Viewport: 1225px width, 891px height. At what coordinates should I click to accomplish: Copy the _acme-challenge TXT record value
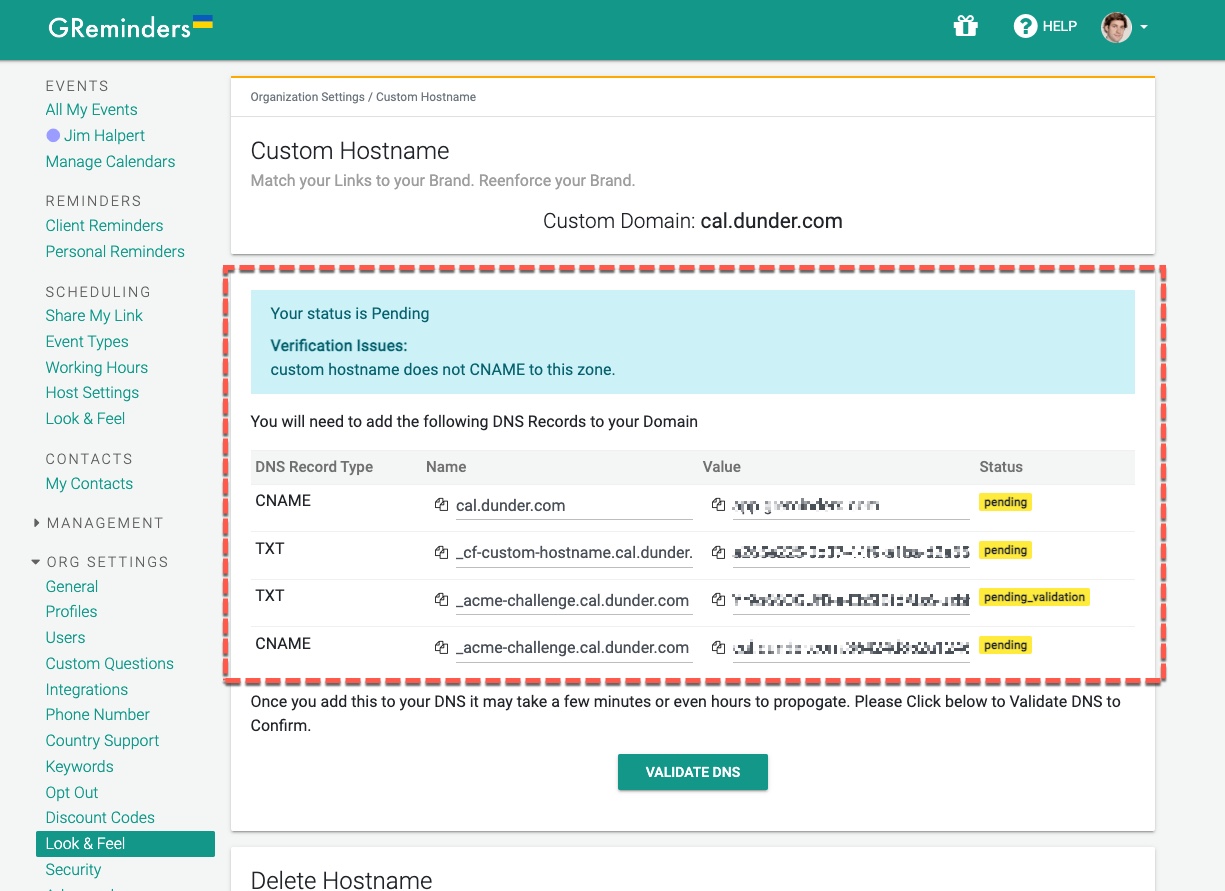coord(718,599)
